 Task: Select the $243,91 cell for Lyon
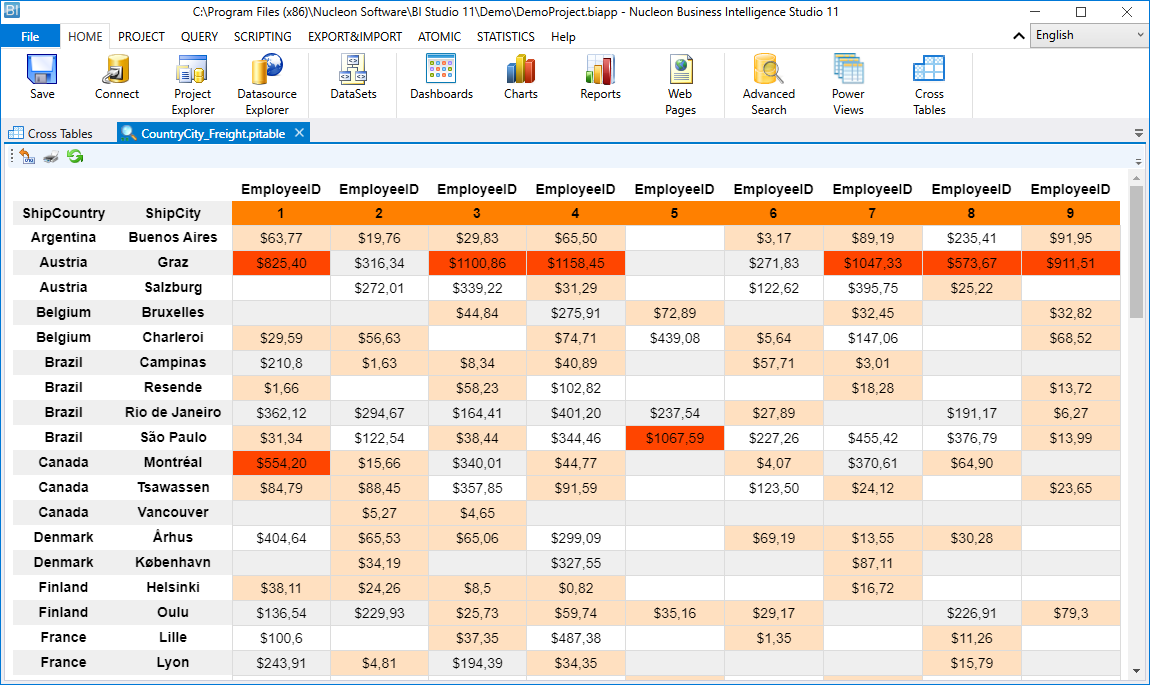[x=282, y=663]
